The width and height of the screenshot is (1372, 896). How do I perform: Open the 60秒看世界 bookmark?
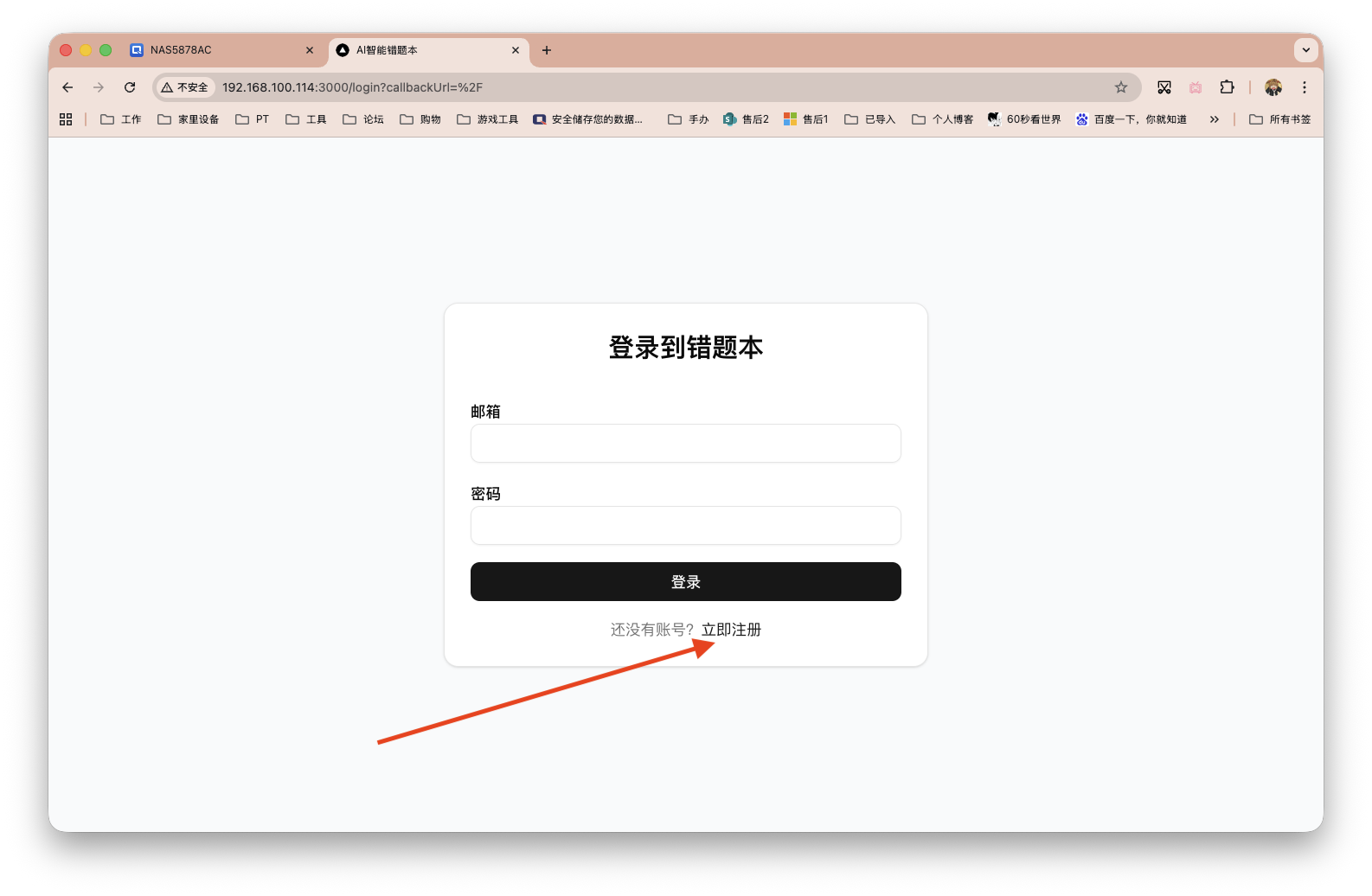(x=1024, y=119)
